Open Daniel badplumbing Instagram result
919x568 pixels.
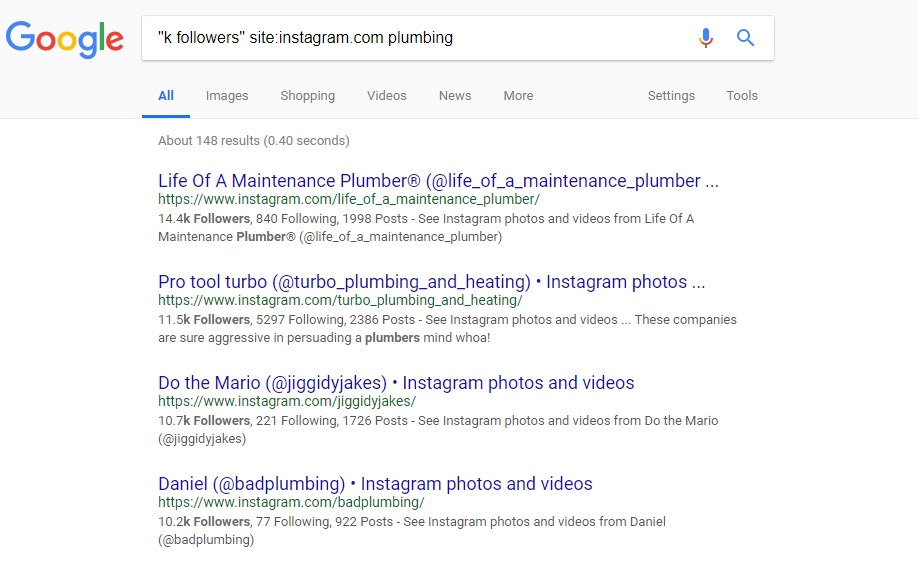(x=375, y=484)
